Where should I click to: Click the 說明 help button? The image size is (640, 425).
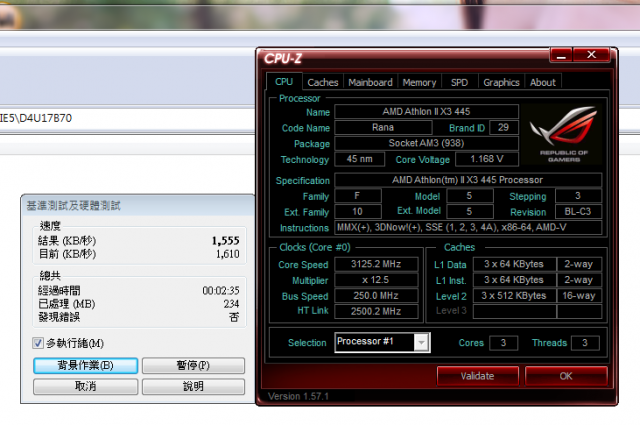pos(193,386)
